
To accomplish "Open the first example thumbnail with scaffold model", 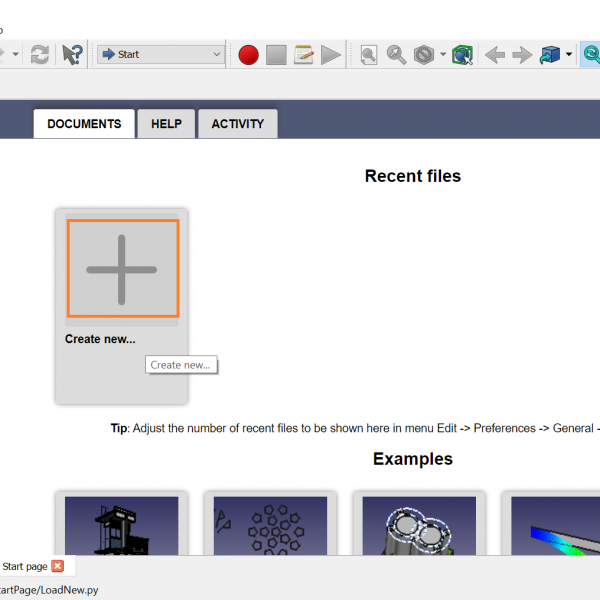I will (x=121, y=525).
